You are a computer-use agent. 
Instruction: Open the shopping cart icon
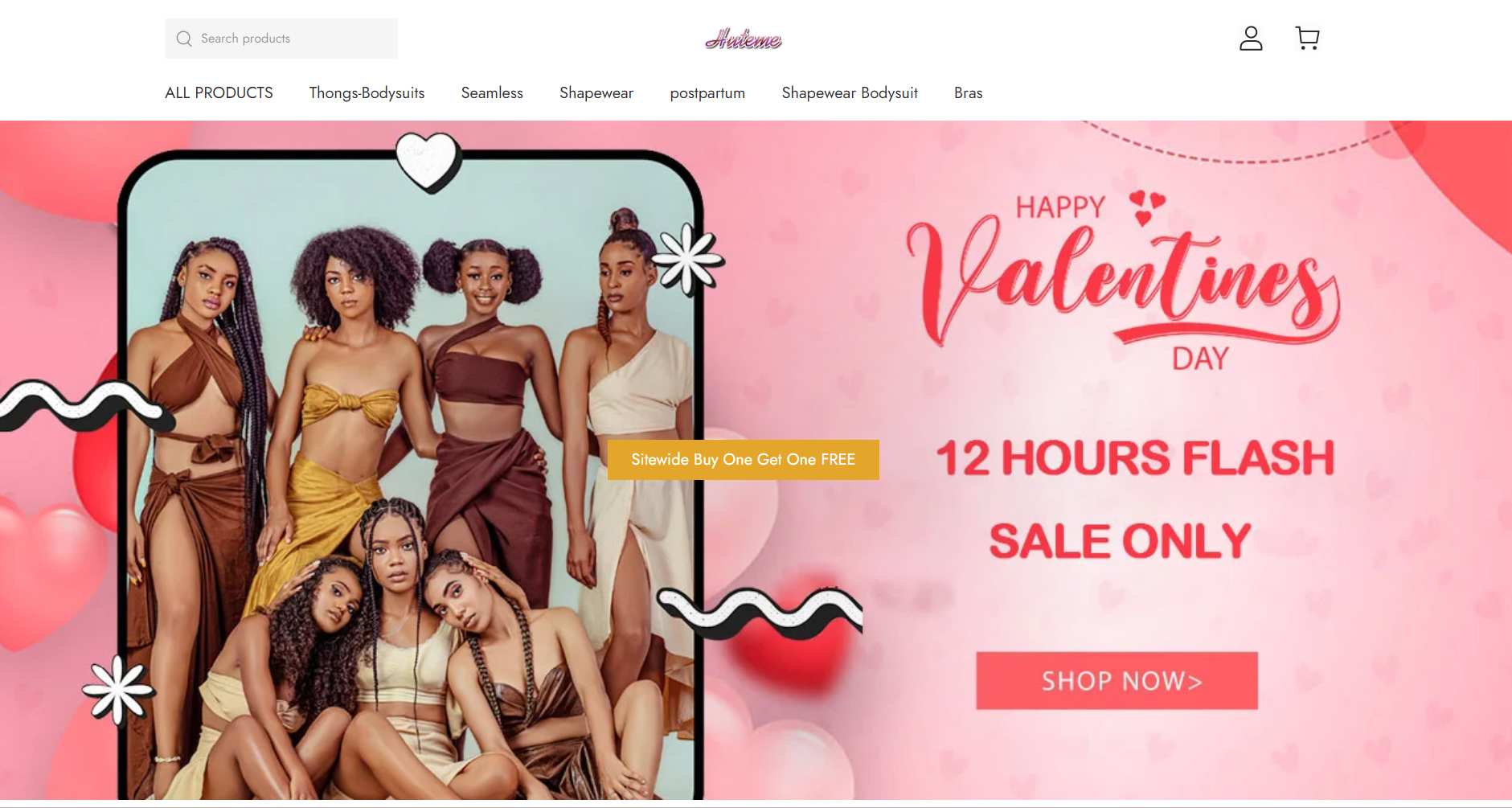click(1308, 39)
